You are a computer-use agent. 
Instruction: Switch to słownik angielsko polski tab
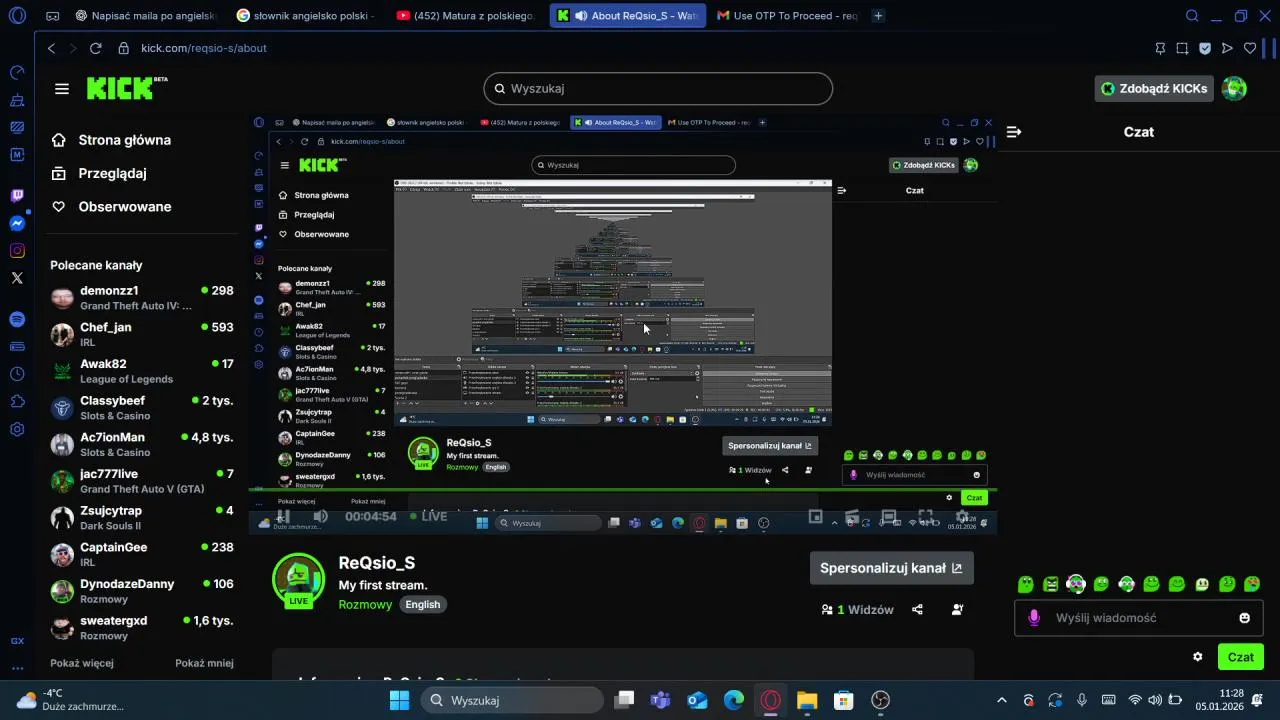tap(307, 16)
